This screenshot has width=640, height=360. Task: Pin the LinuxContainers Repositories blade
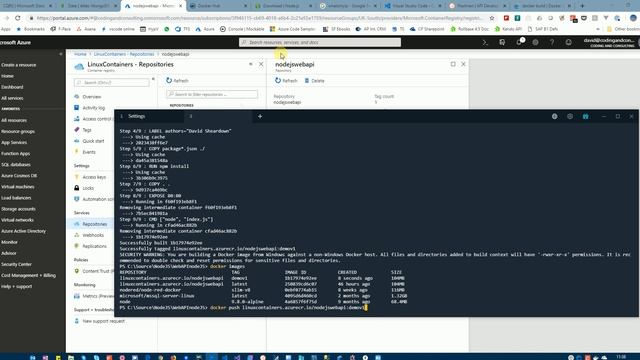coord(251,64)
